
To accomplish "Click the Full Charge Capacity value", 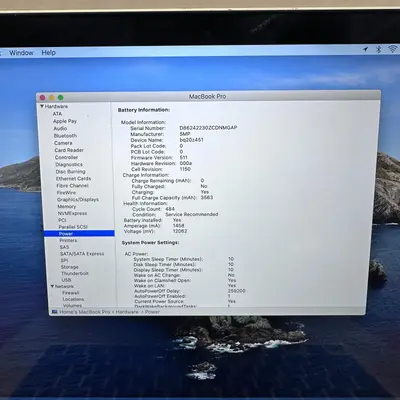I will tap(207, 197).
